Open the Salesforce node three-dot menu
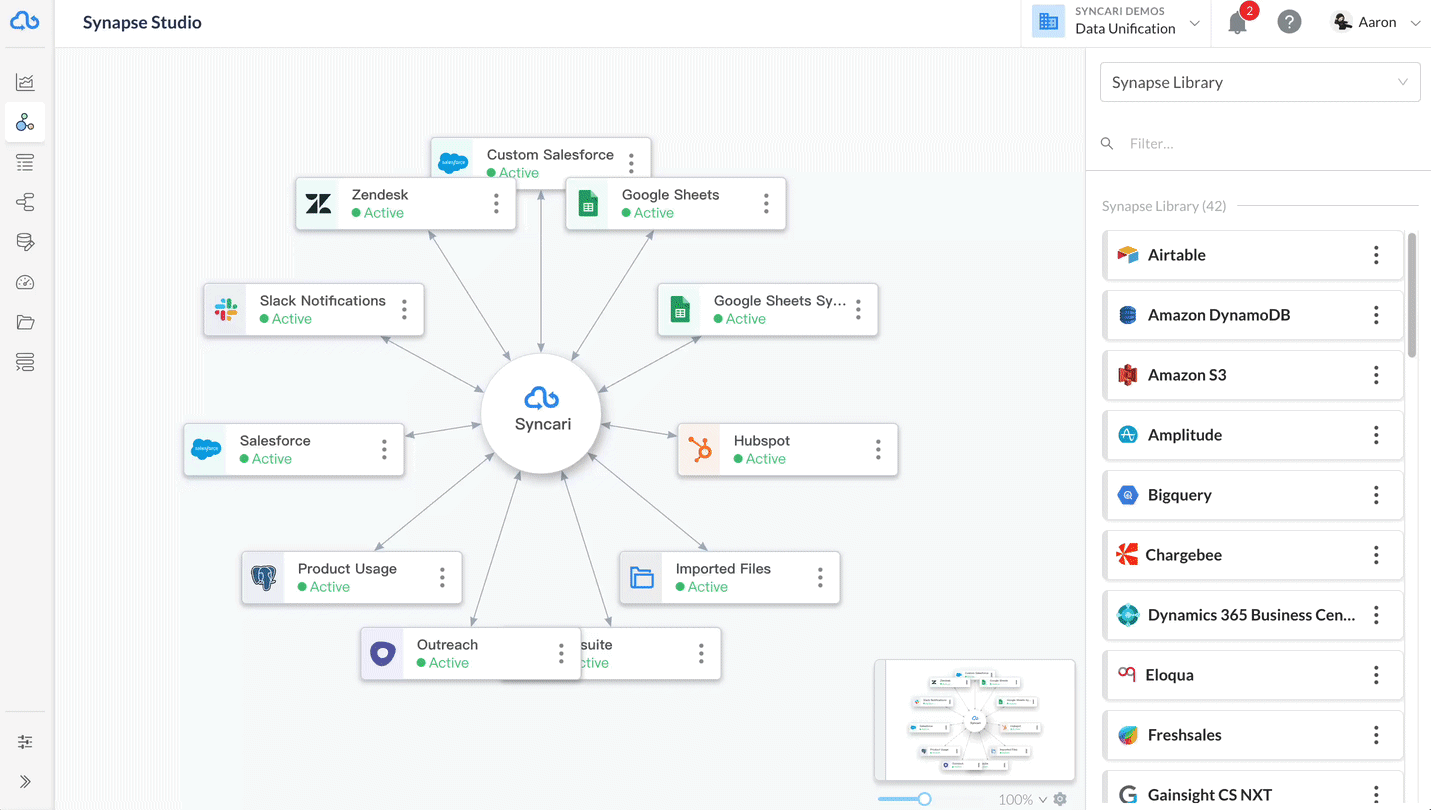This screenshot has height=810, width=1431. 384,450
